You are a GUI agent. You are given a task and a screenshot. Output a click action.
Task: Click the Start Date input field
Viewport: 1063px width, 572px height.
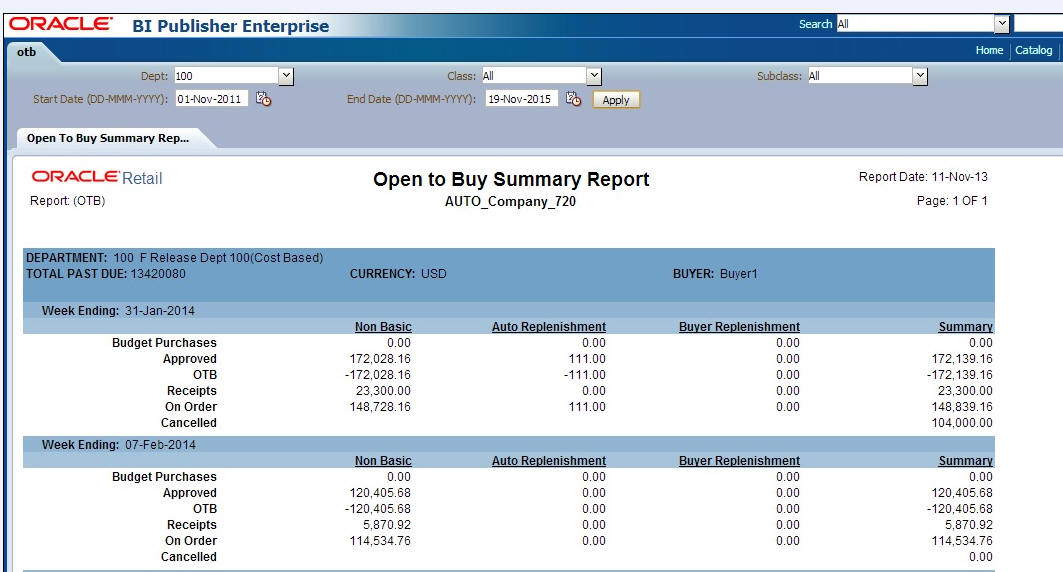(212, 99)
